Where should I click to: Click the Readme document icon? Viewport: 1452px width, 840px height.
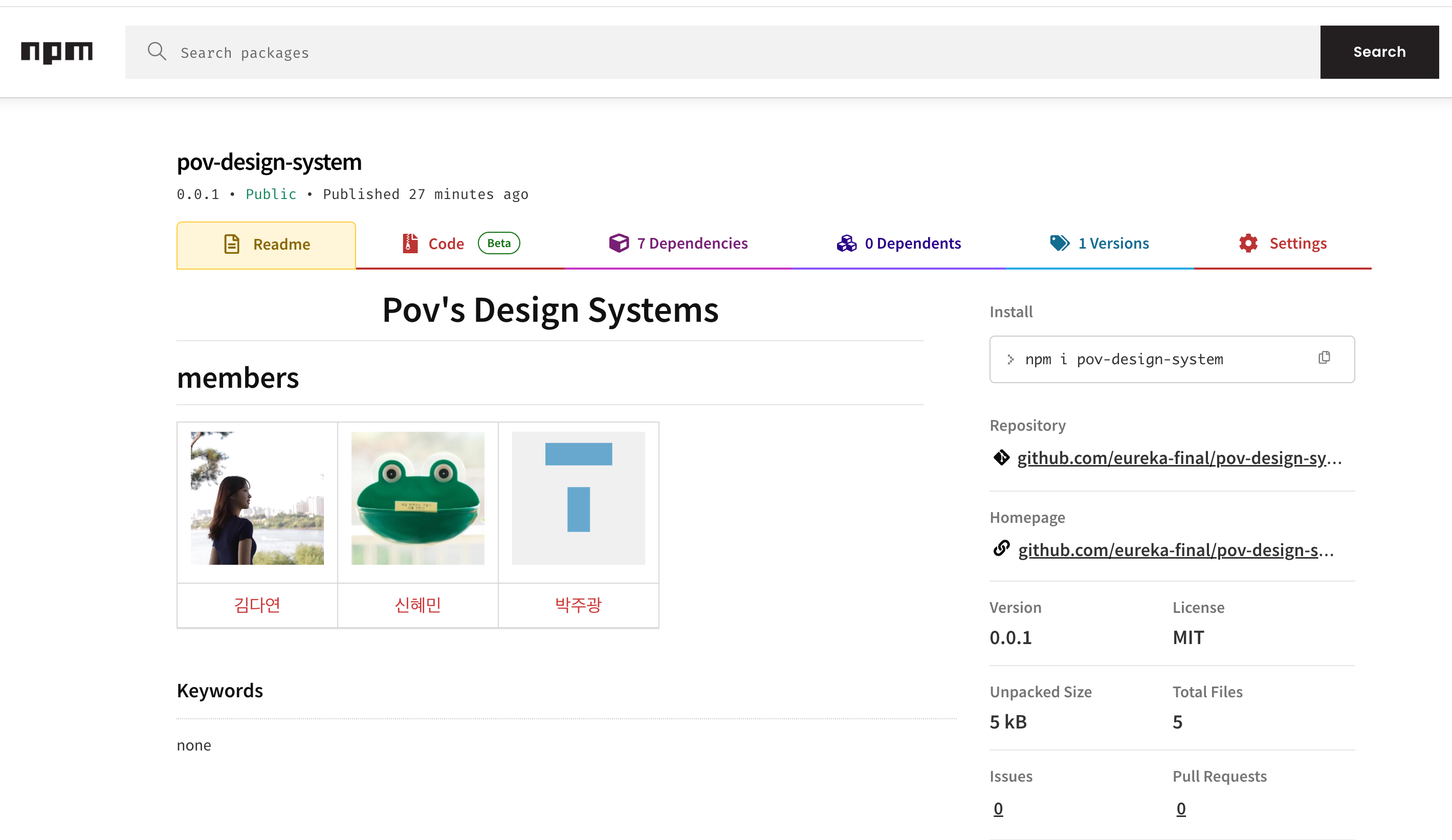tap(232, 245)
